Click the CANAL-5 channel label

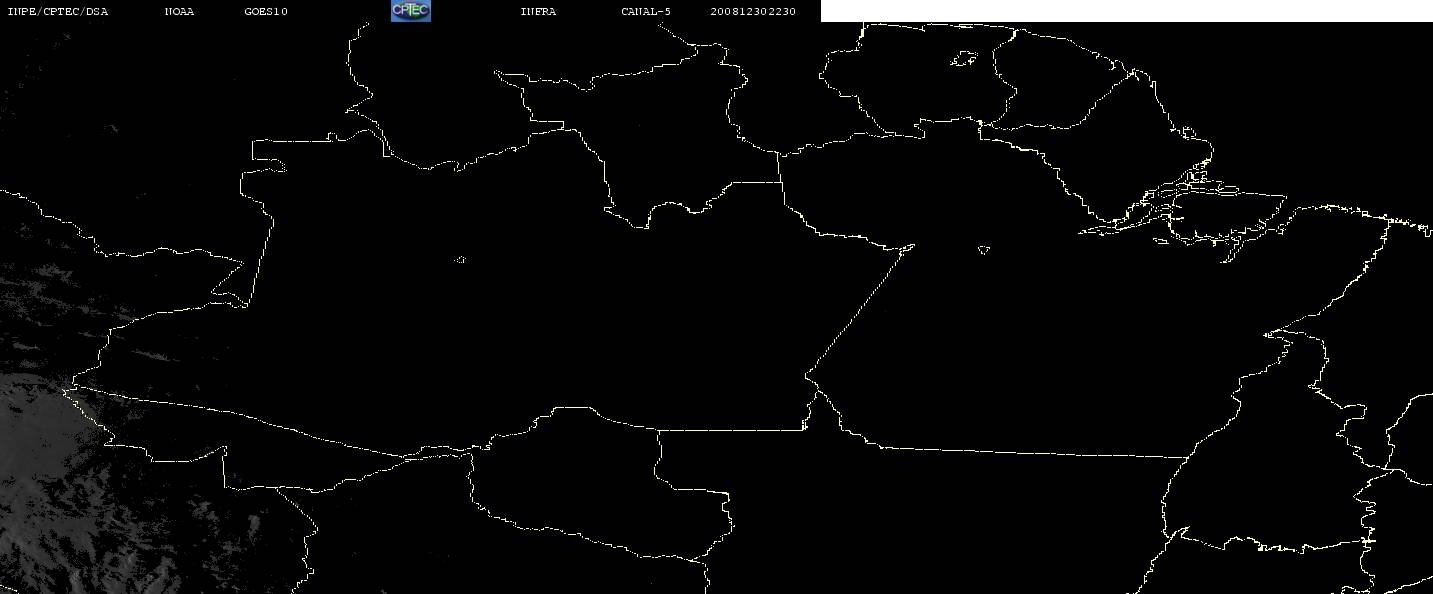tap(646, 12)
